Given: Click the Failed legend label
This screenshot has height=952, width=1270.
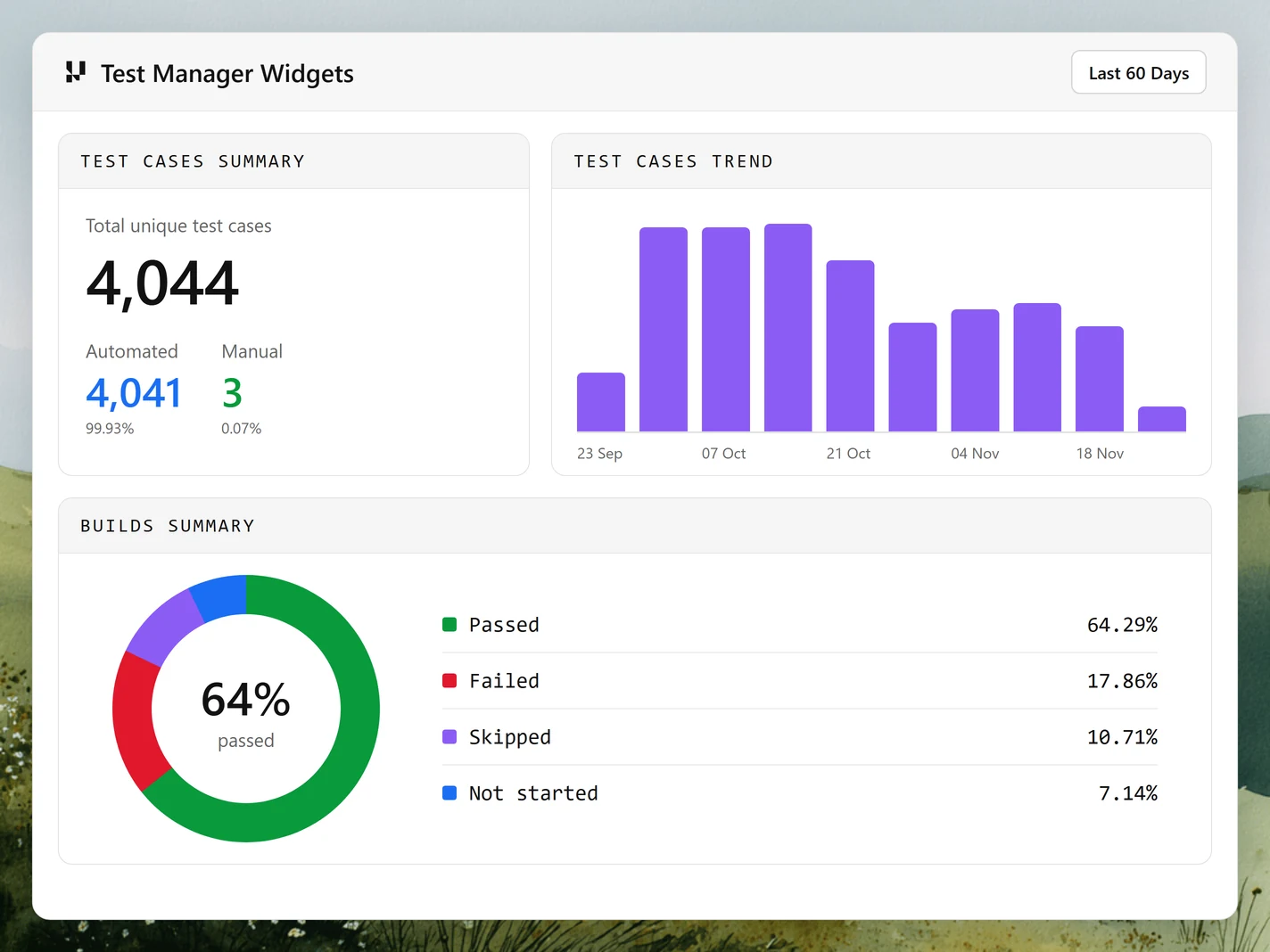Looking at the screenshot, I should (x=504, y=681).
